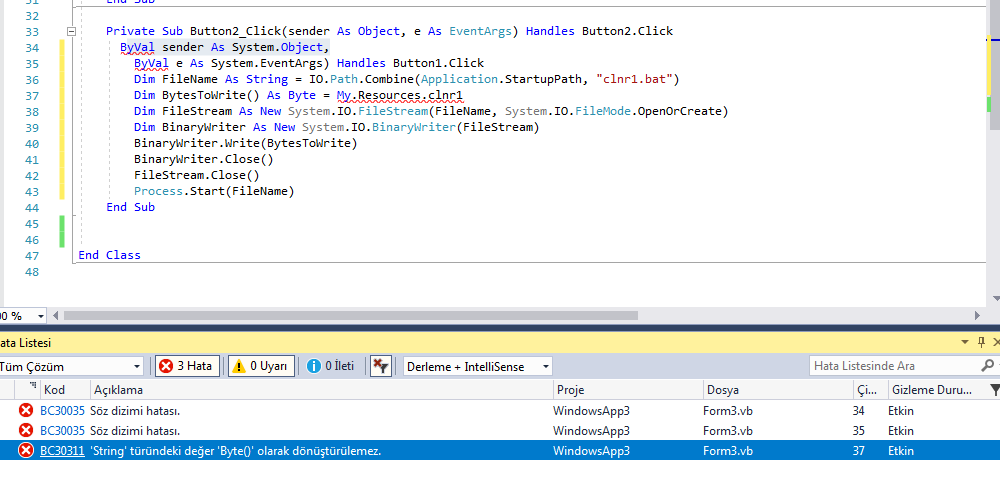Select WindowsApp3 cell in line 34 row

[x=591, y=411]
